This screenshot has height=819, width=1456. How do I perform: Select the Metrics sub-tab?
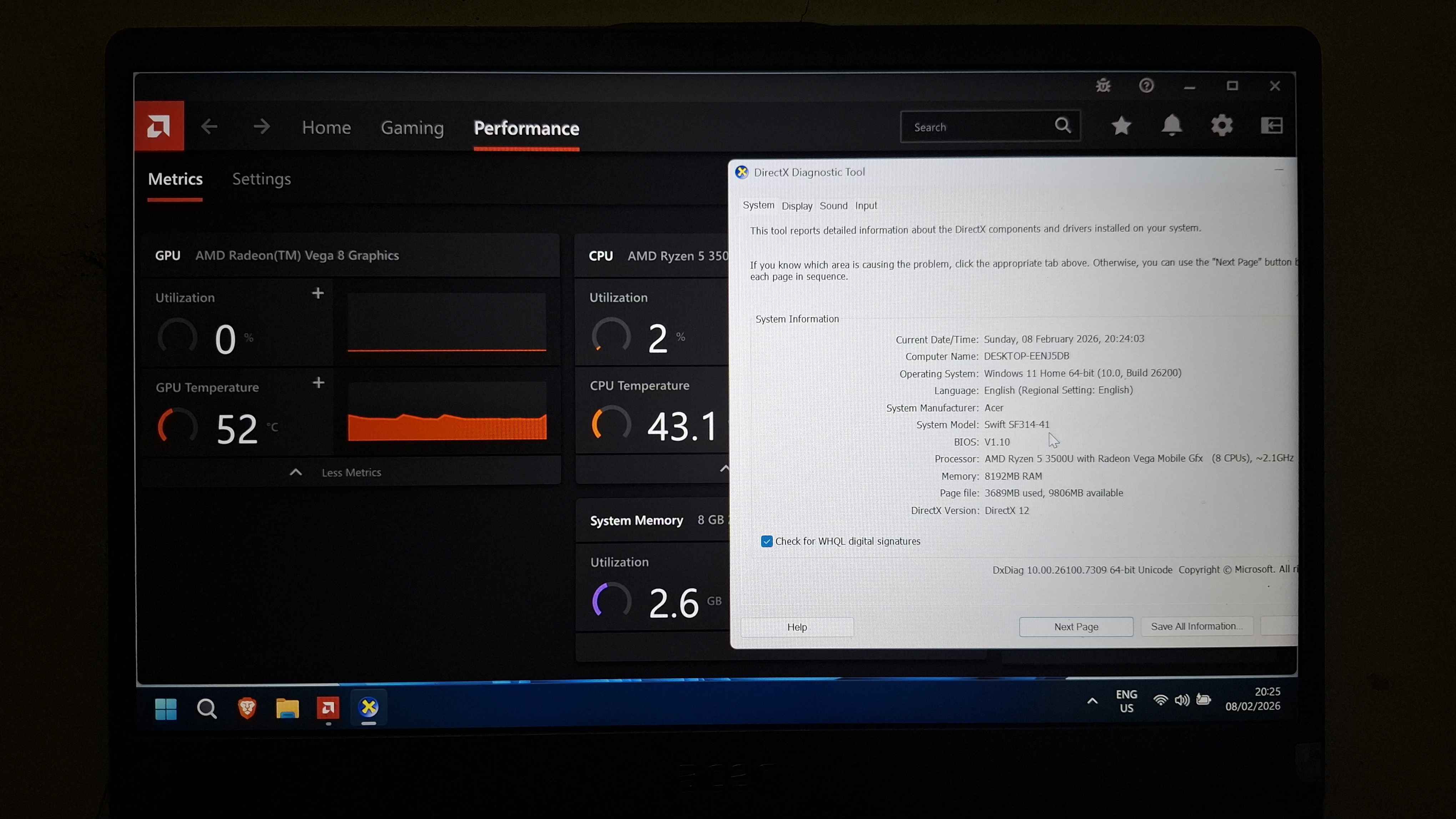click(x=175, y=179)
